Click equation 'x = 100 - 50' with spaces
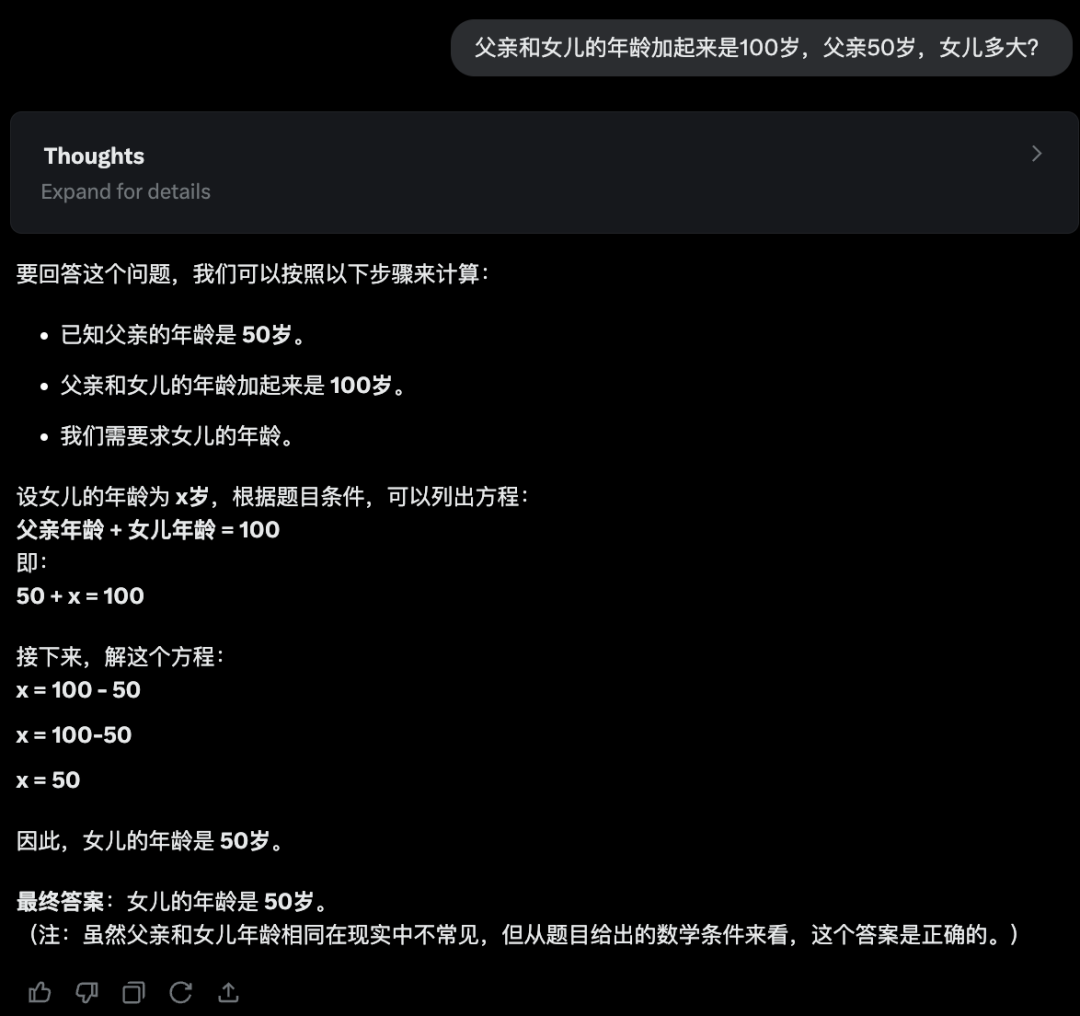Screen dimensions: 1080x1016 pyautogui.click(x=79, y=689)
